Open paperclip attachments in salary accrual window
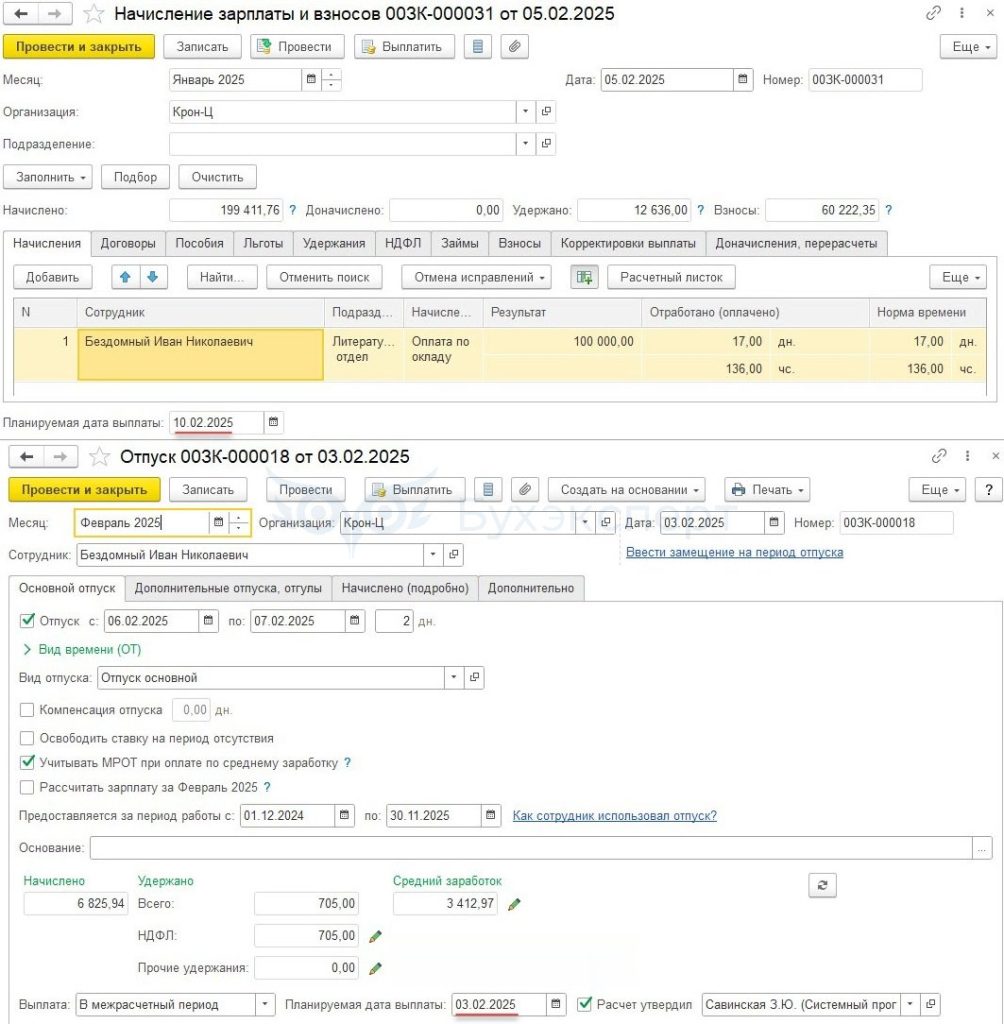Screen dimensions: 1004x1024 (515, 47)
